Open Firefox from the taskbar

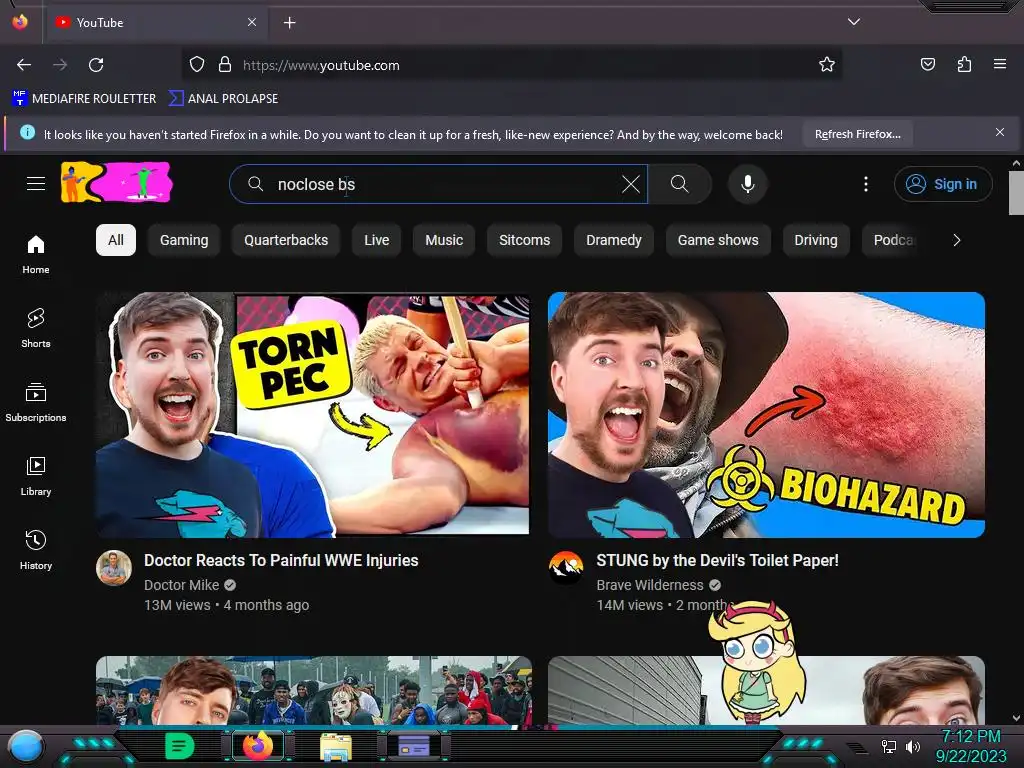click(x=258, y=746)
